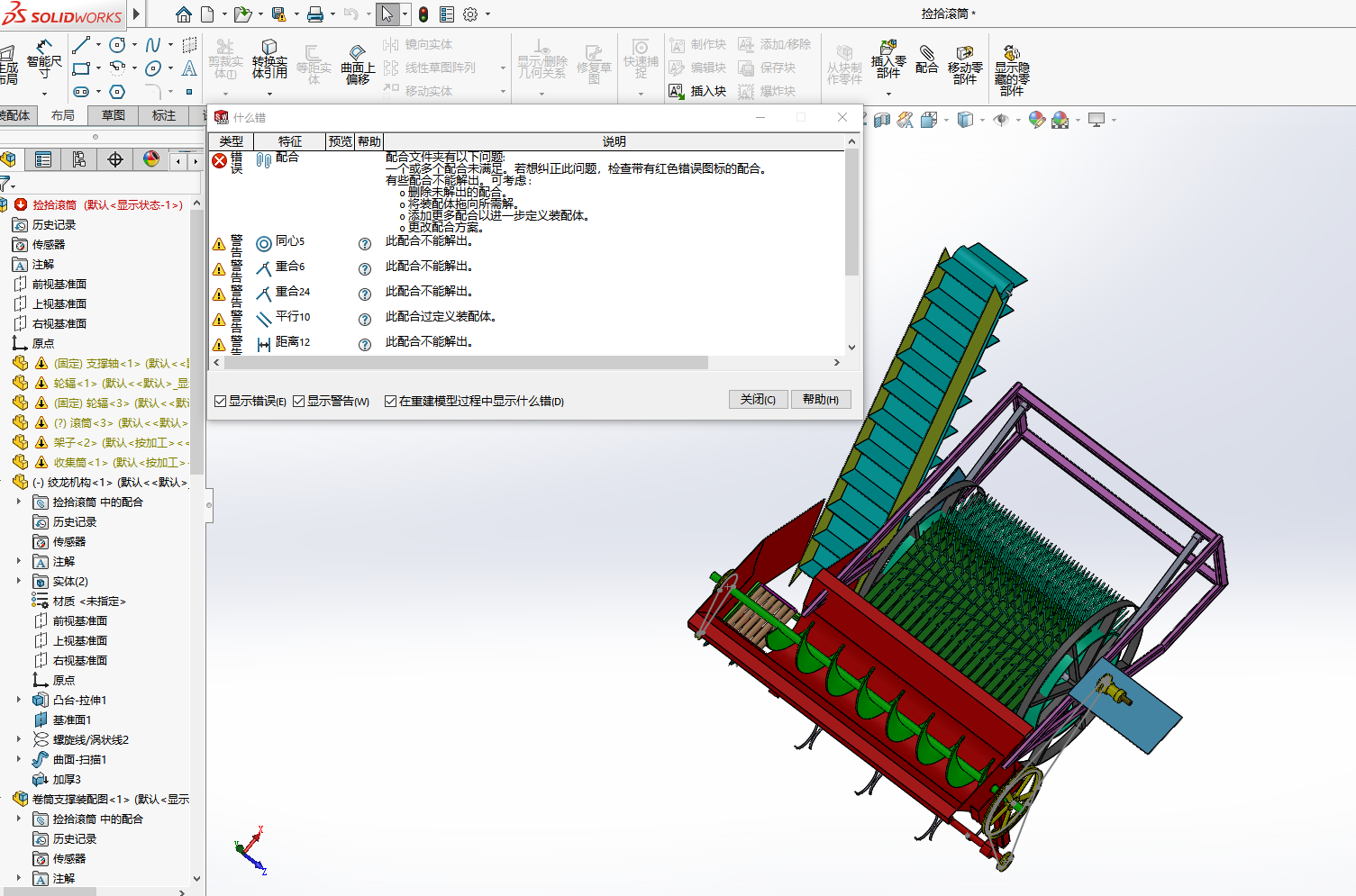Select the sketch Text tool
The width and height of the screenshot is (1356, 896).
click(x=189, y=68)
